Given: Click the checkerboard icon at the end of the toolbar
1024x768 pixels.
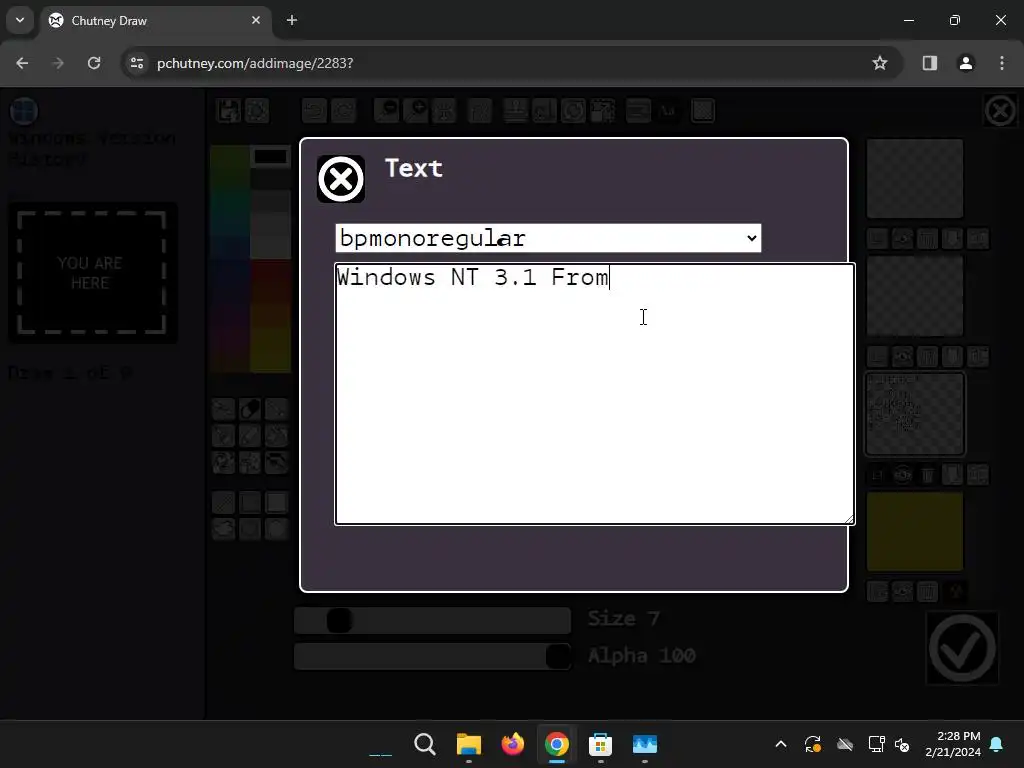Looking at the screenshot, I should tap(703, 110).
